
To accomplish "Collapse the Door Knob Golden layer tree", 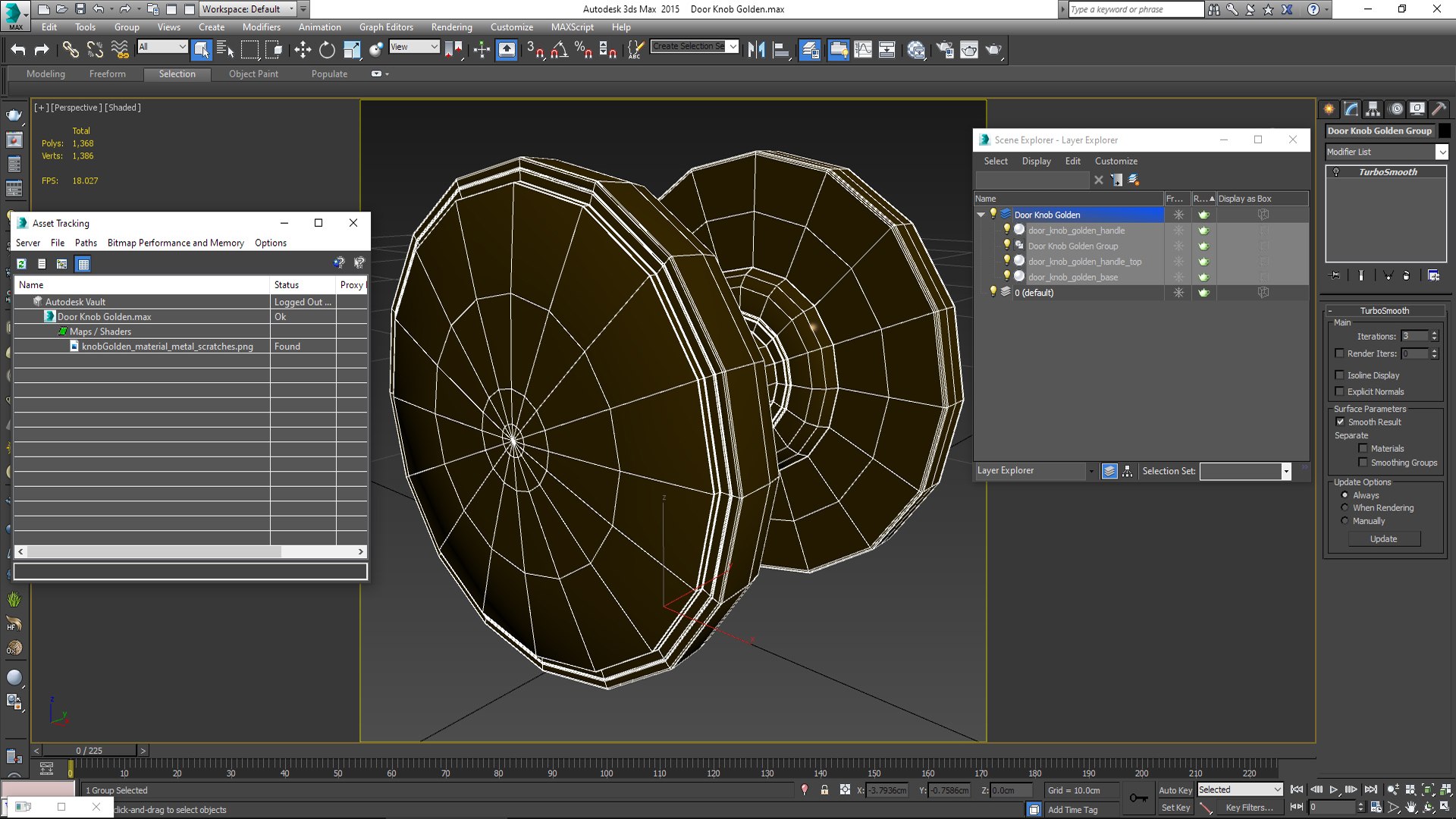I will pos(981,215).
